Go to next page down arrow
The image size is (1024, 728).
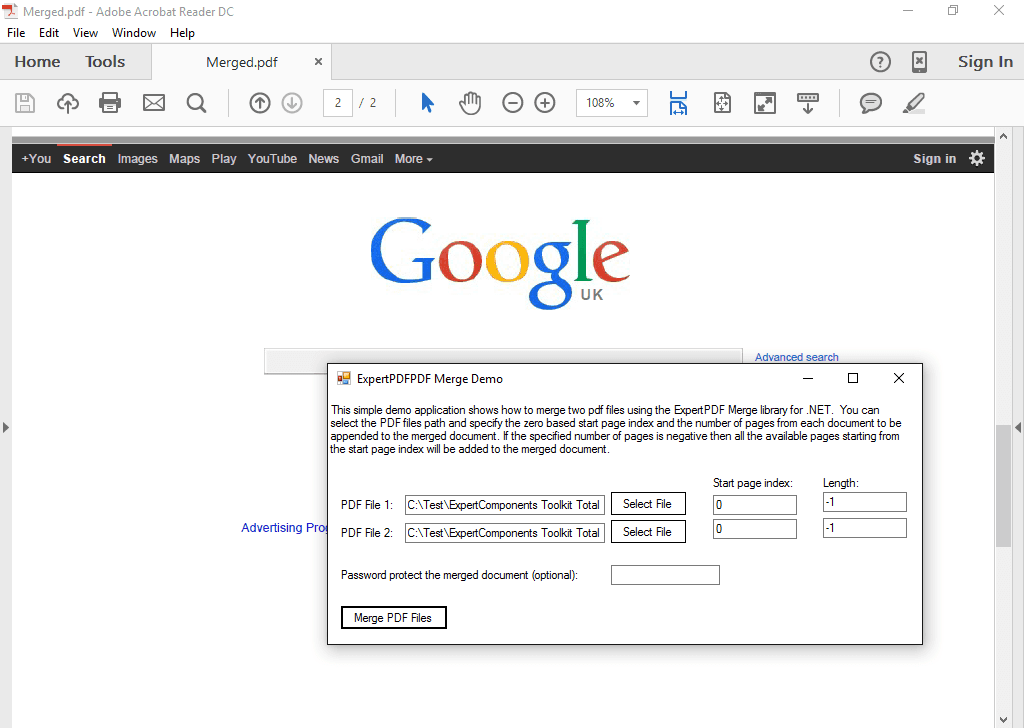coord(292,103)
